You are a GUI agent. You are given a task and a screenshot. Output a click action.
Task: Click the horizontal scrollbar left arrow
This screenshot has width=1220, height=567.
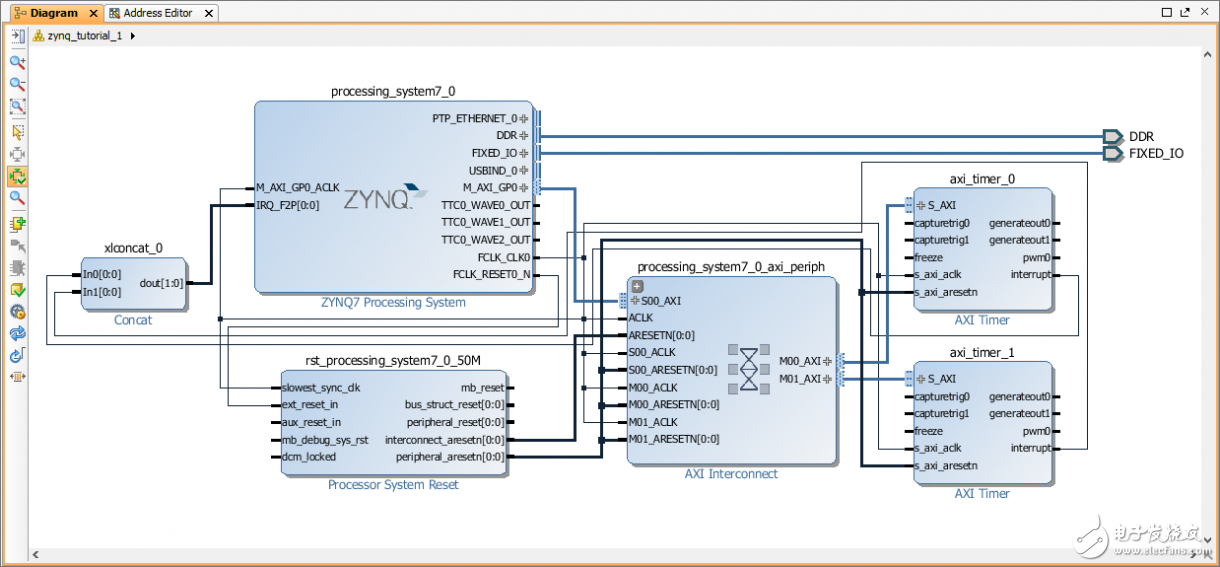coord(35,552)
